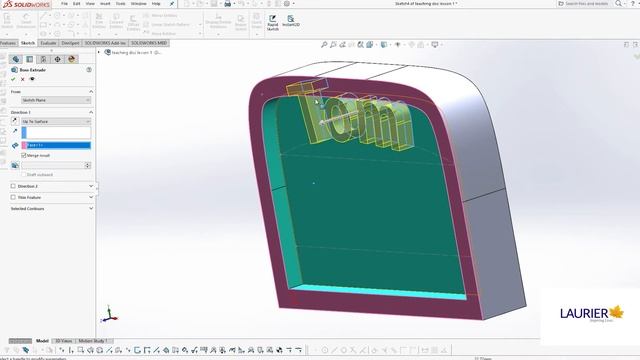Screen dimensions: 640x360
Task: Click the Direction of Extrusion selection box
Action: tap(56, 132)
